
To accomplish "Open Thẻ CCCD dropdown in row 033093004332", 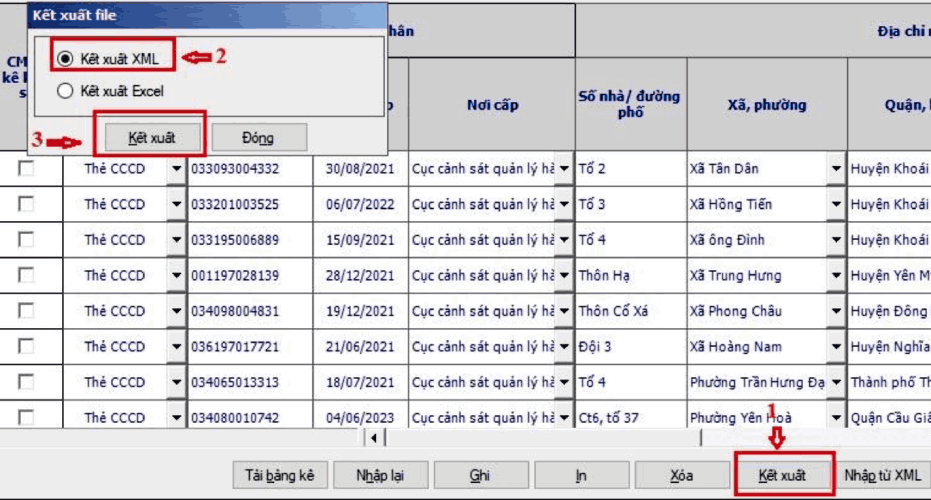I will 176,169.
